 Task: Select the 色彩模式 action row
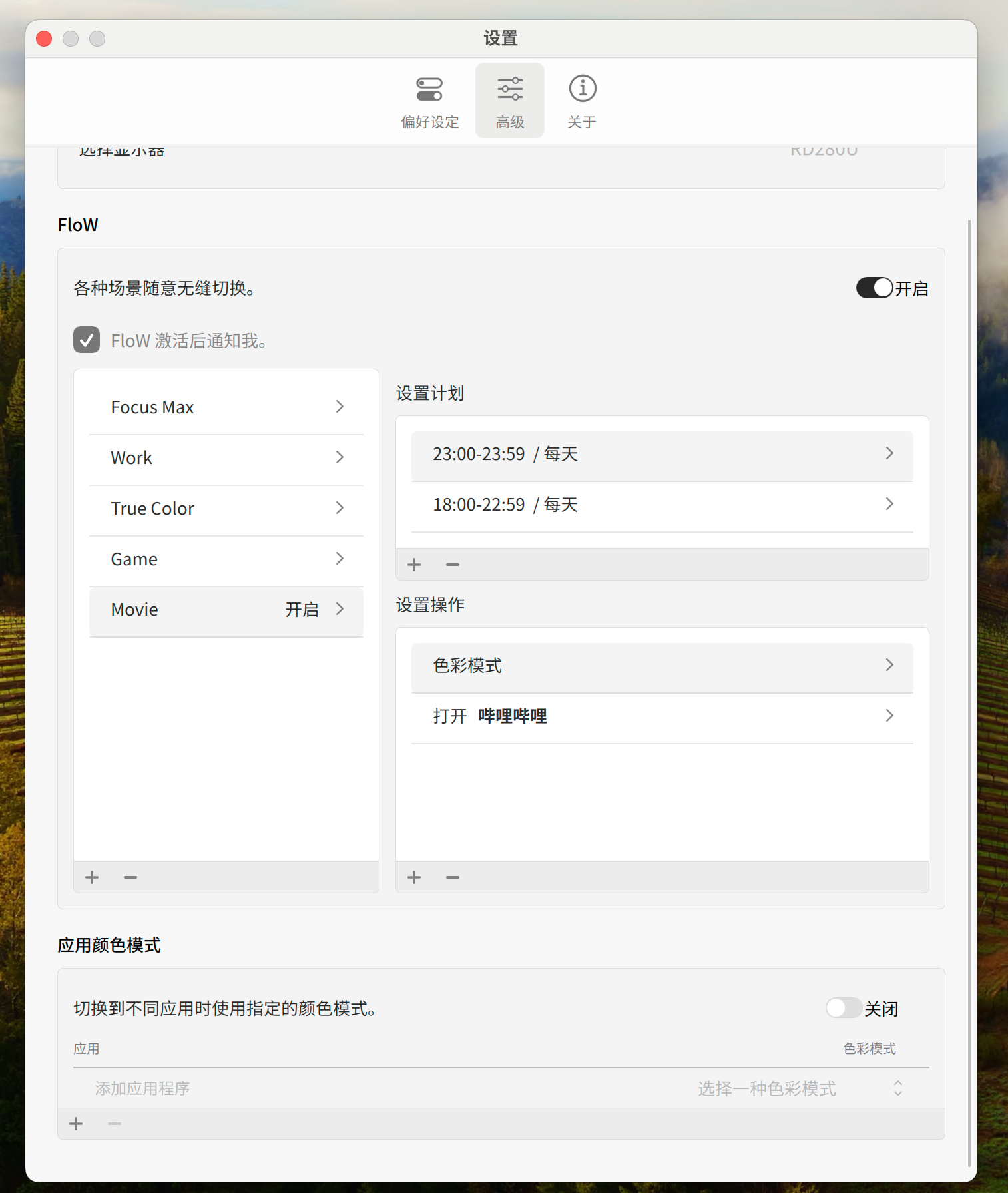pos(662,667)
